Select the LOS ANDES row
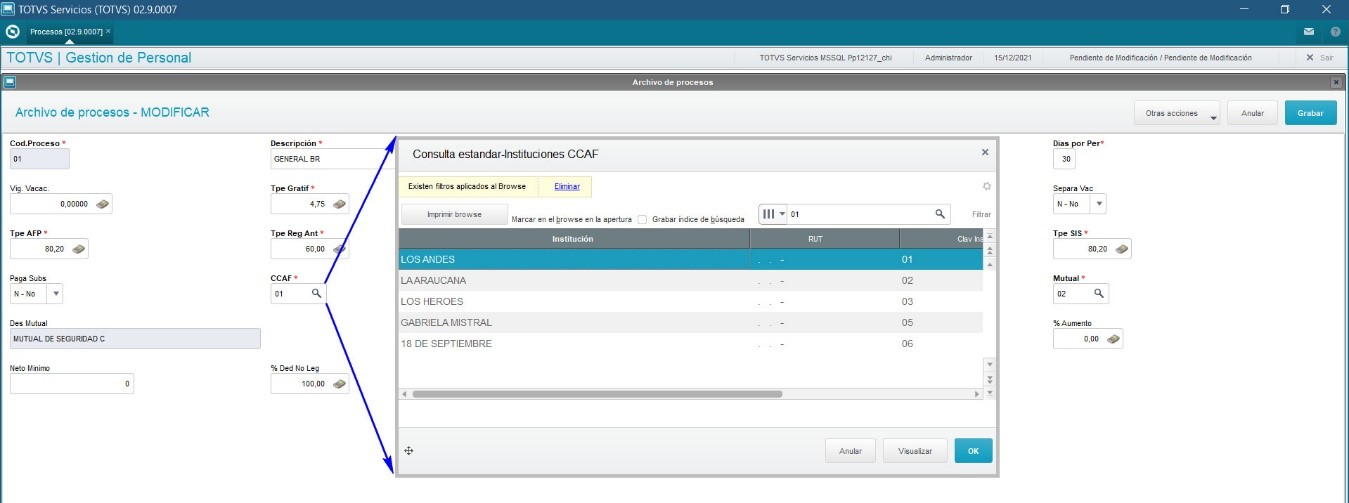 (690, 259)
